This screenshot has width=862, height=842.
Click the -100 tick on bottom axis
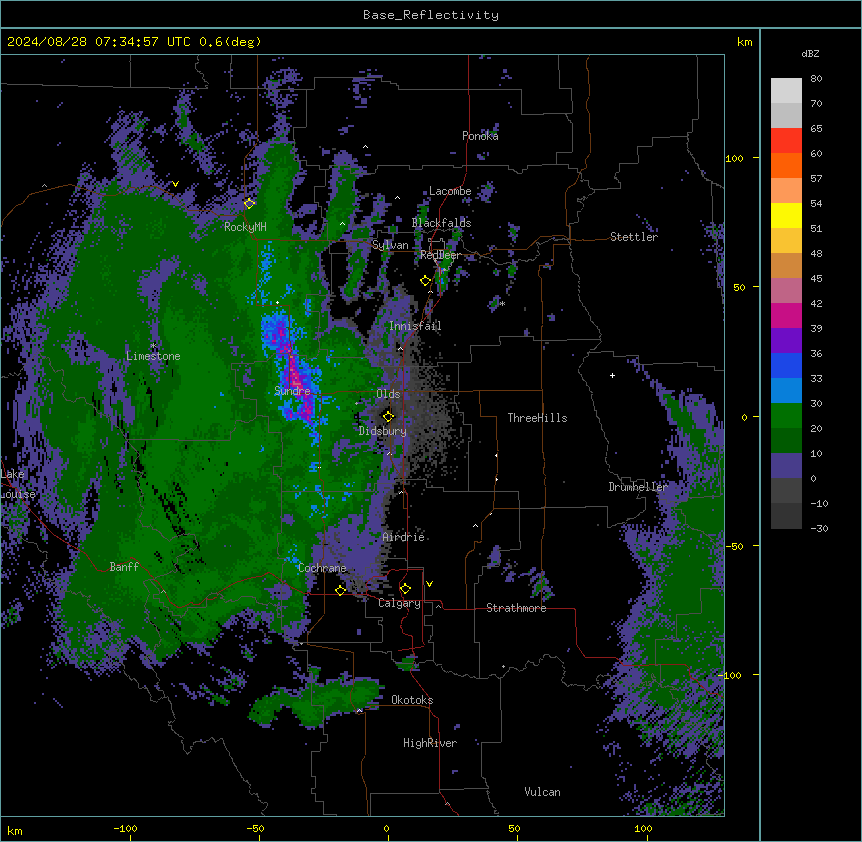point(125,829)
